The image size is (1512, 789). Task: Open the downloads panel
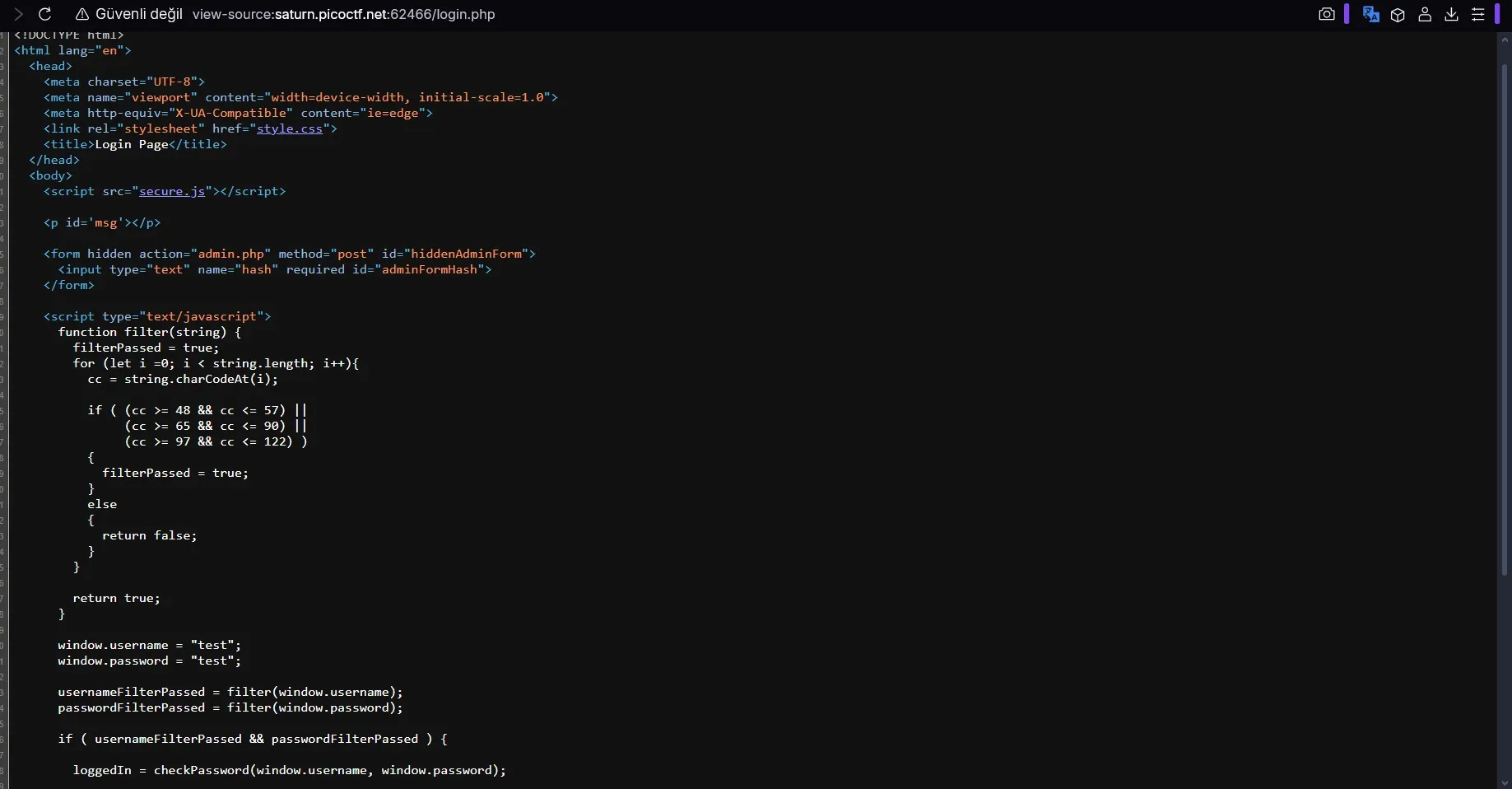pyautogui.click(x=1452, y=14)
